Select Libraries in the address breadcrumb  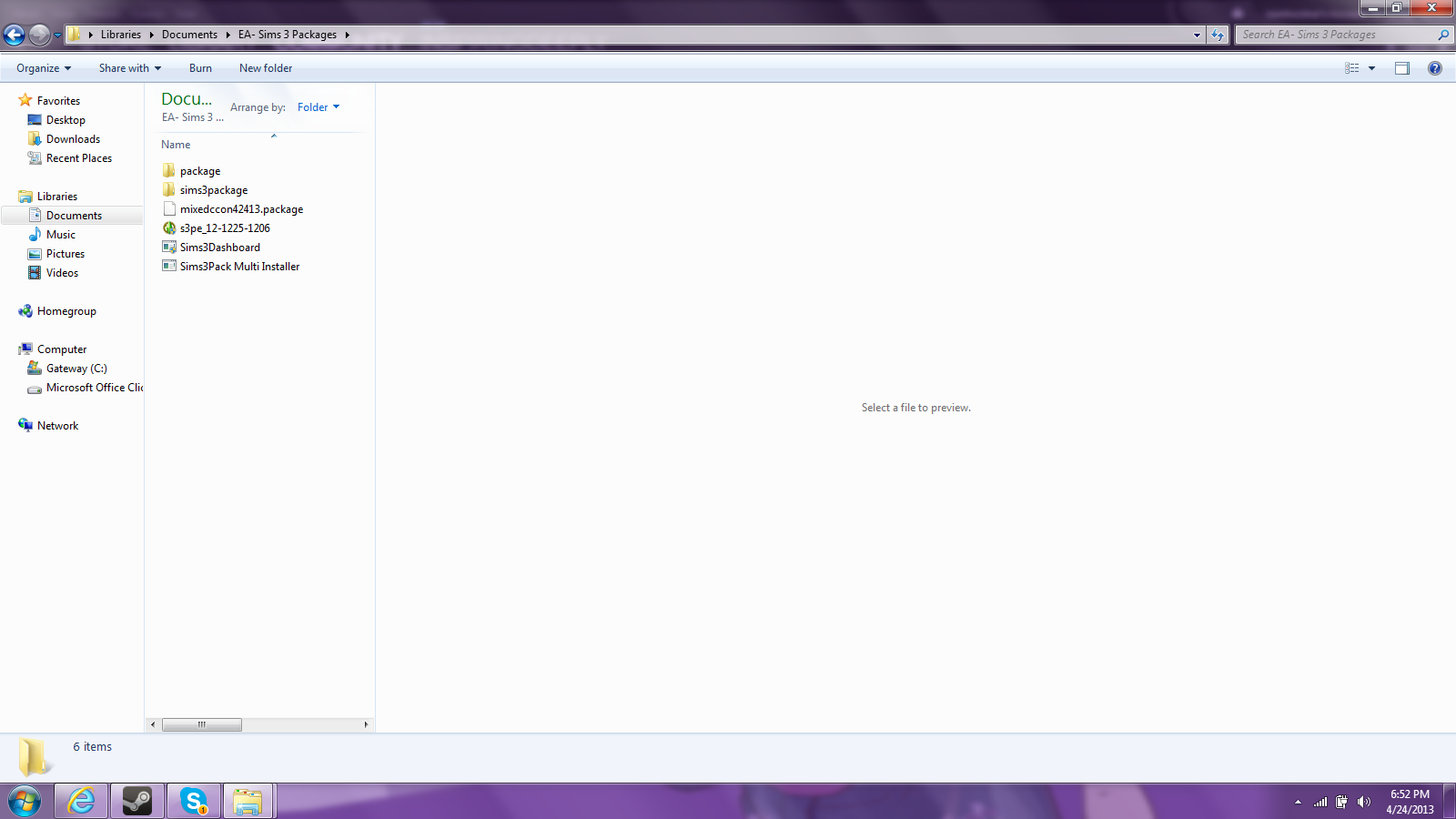[x=121, y=35]
